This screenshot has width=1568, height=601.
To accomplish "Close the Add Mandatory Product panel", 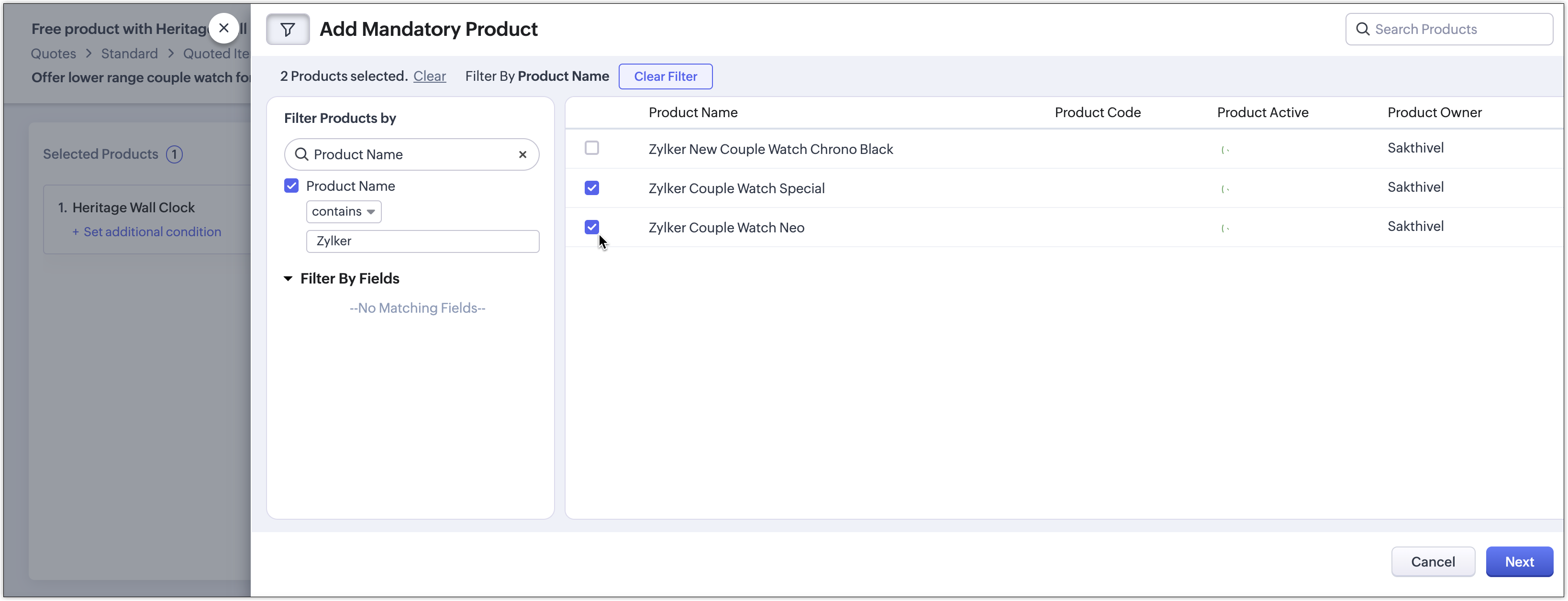I will tap(223, 28).
